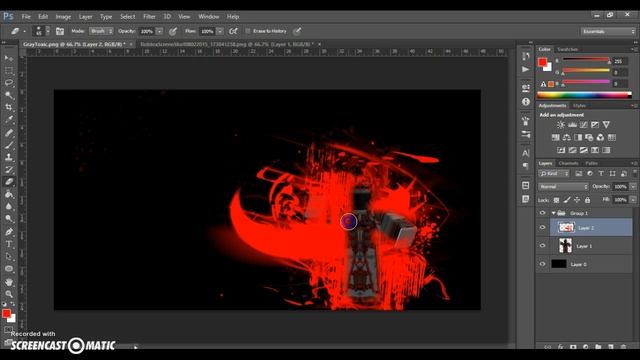Open the layer blend mode Normal dropdown

click(x=563, y=187)
